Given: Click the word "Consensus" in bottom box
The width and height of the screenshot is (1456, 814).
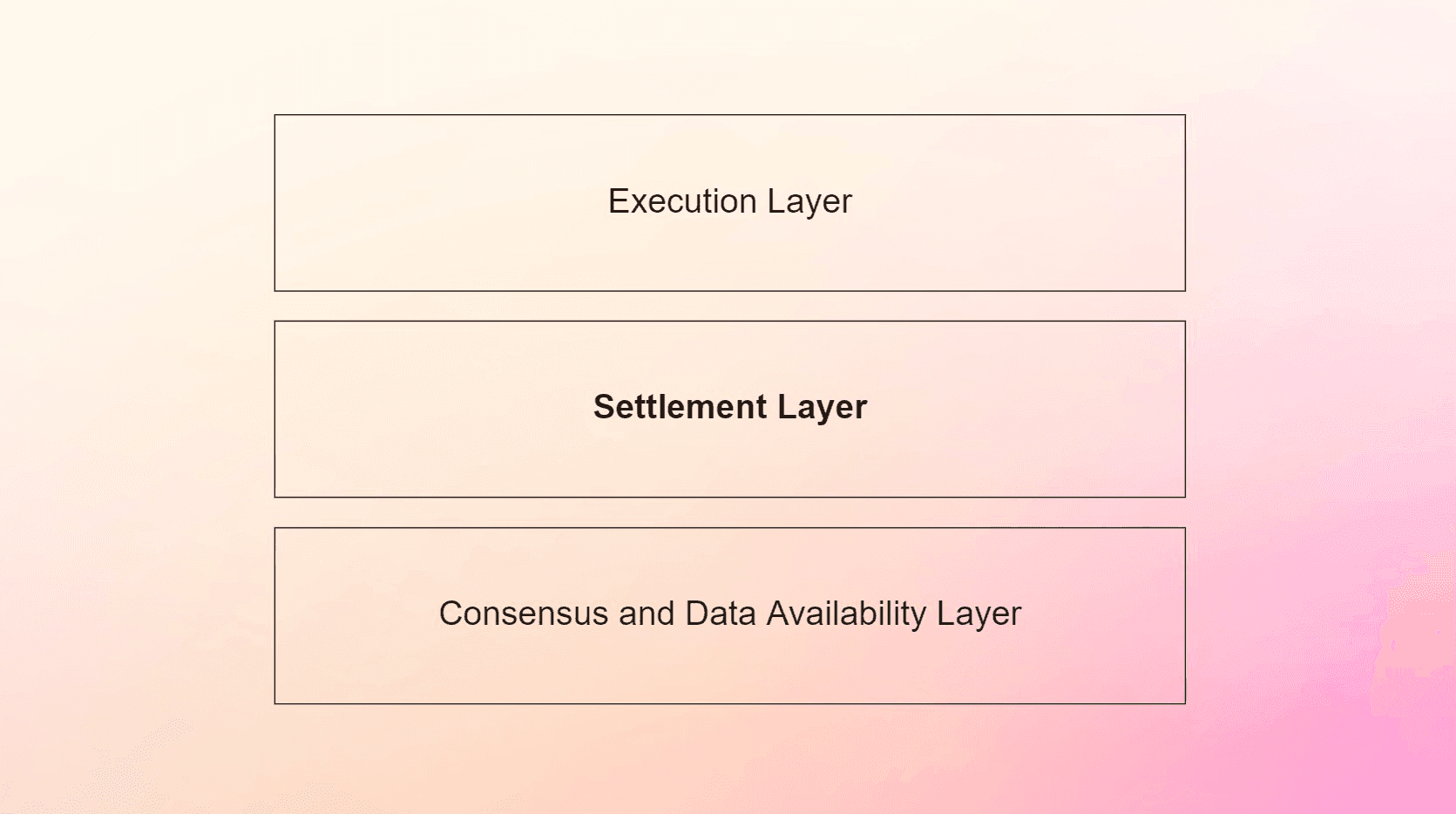Looking at the screenshot, I should click(524, 614).
